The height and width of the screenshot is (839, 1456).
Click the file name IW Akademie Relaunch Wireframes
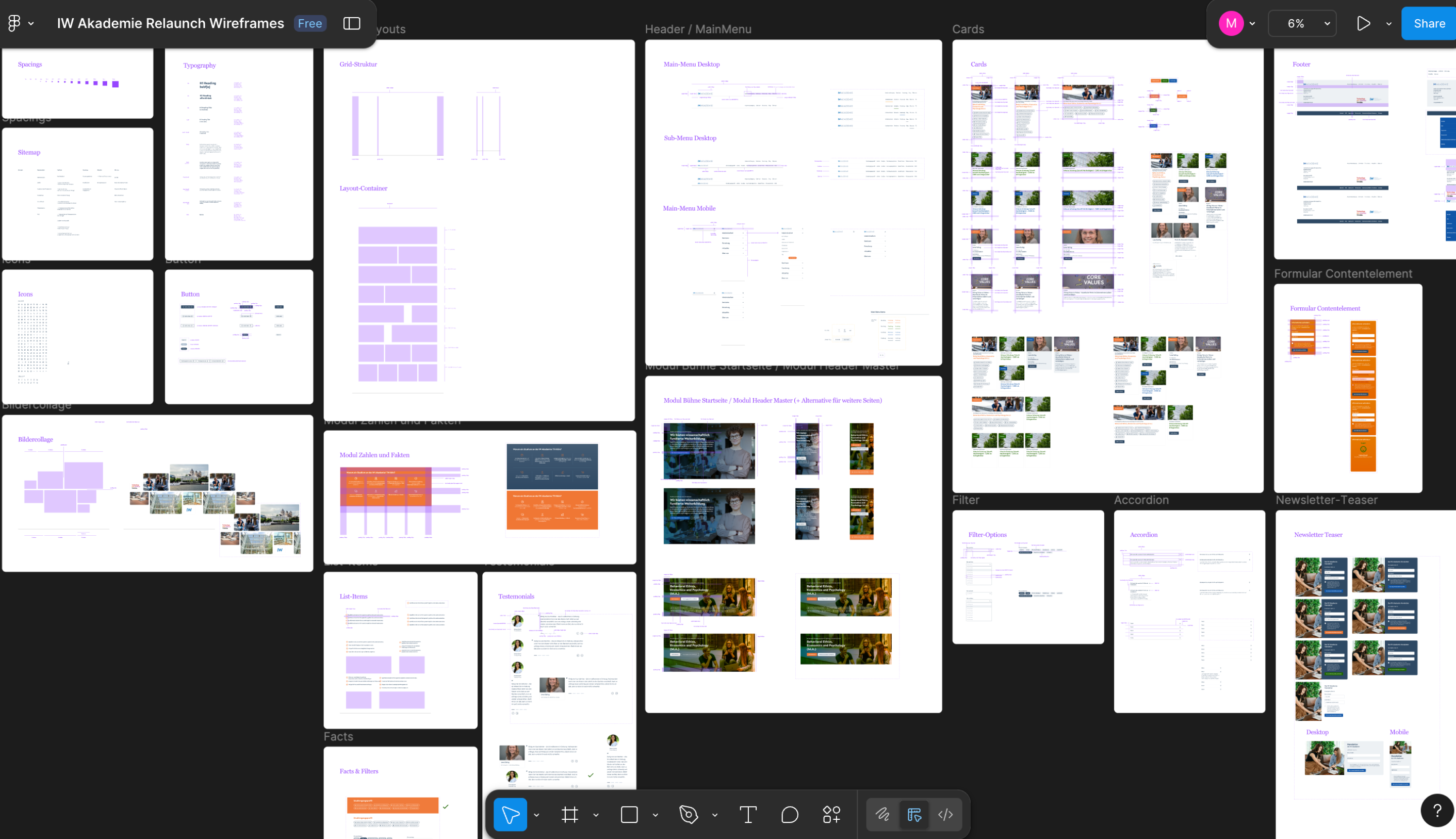(170, 23)
